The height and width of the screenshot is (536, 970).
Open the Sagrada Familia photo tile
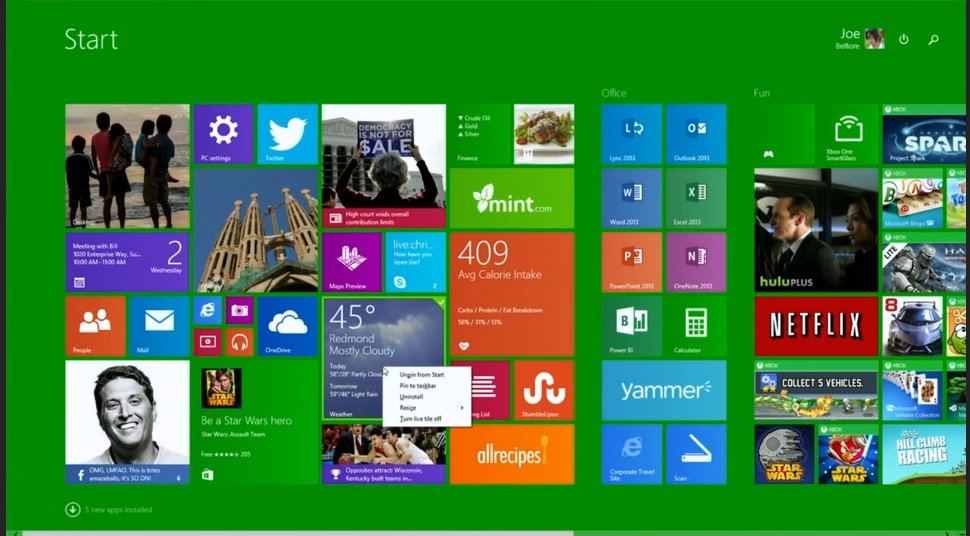click(255, 230)
